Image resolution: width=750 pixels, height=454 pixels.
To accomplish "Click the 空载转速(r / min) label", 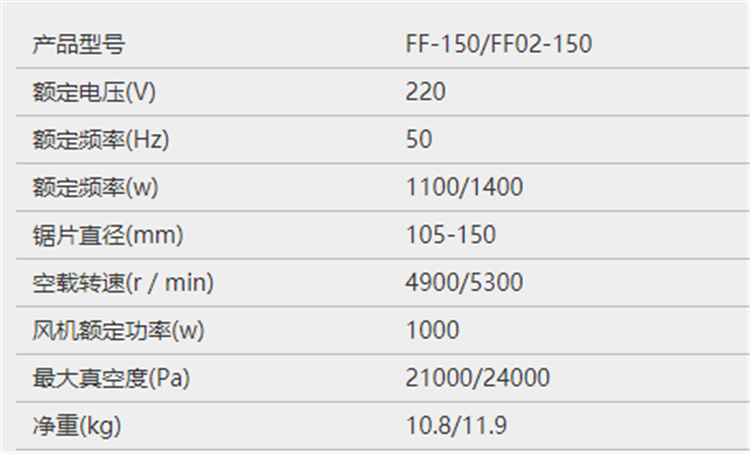I will point(123,283).
